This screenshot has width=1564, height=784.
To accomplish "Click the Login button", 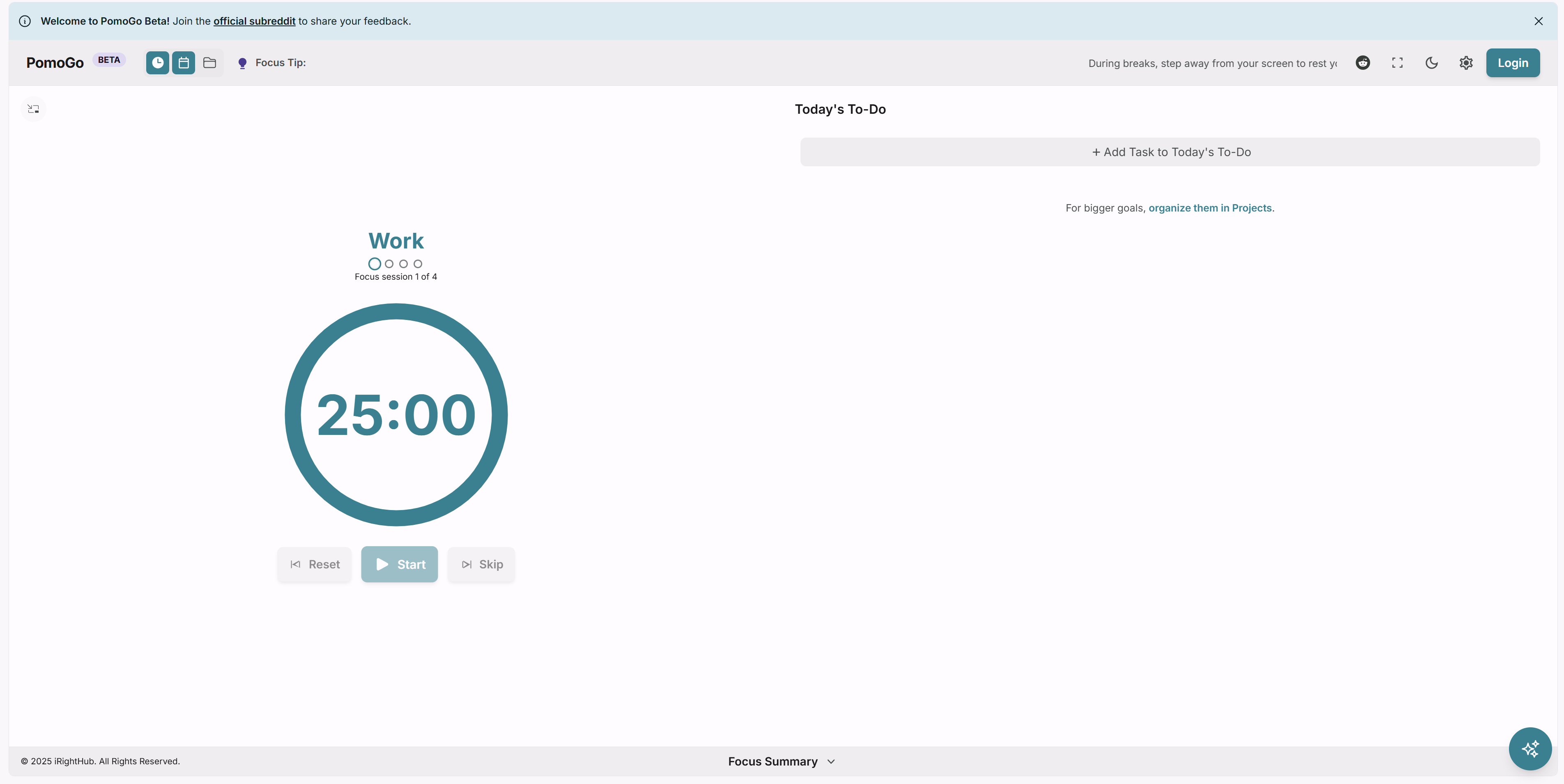I will 1512,62.
